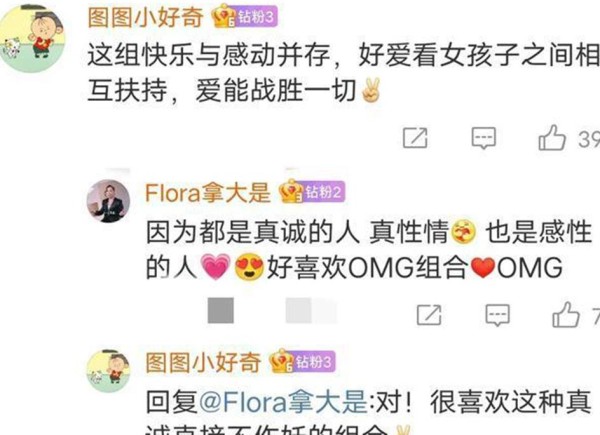Tap the 钻粉3 badge in the bottom reply

[x=303, y=362]
